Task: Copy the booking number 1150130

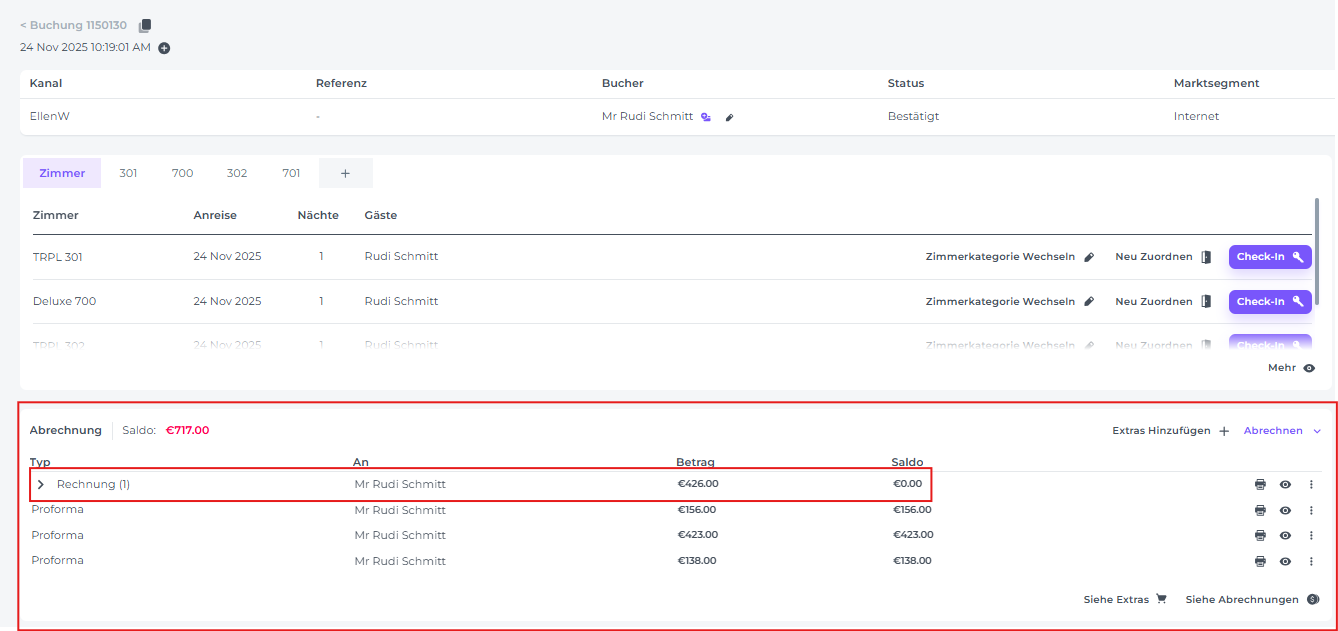Action: [x=145, y=25]
